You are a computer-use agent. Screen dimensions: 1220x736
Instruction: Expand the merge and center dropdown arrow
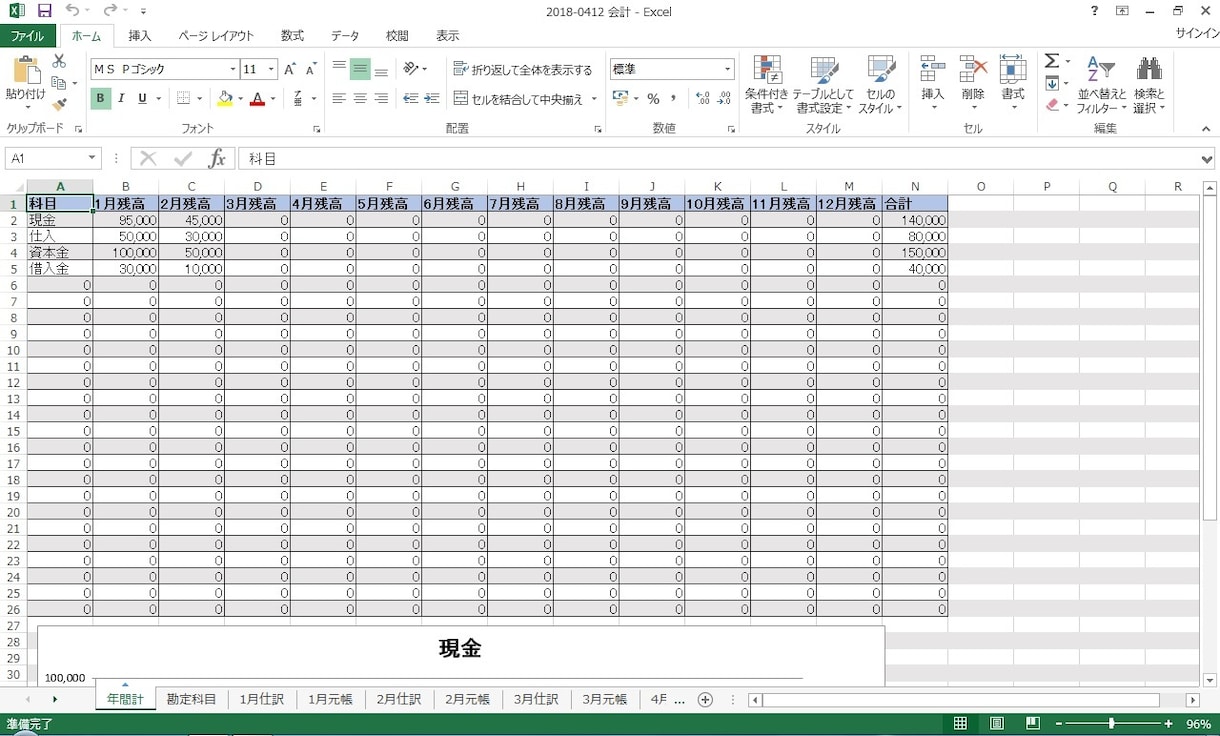pos(594,98)
